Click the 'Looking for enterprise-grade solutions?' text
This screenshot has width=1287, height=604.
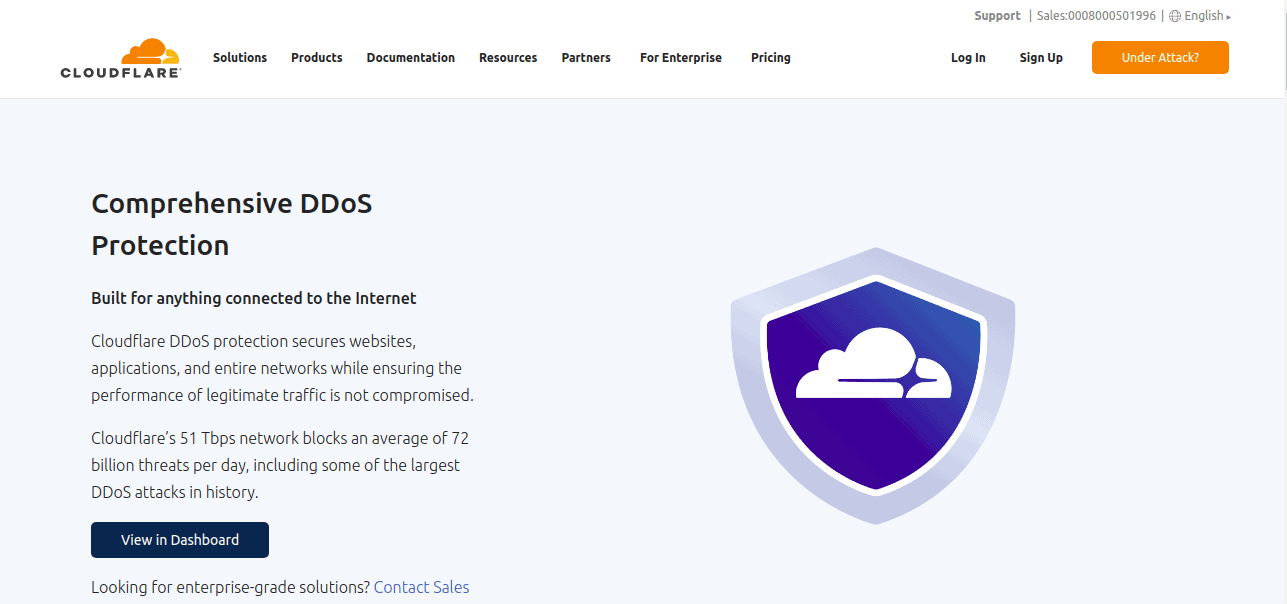[230, 587]
